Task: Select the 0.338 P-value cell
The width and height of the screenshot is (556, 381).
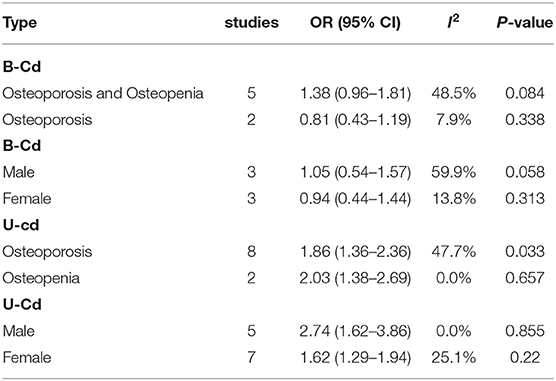Action: tap(525, 120)
